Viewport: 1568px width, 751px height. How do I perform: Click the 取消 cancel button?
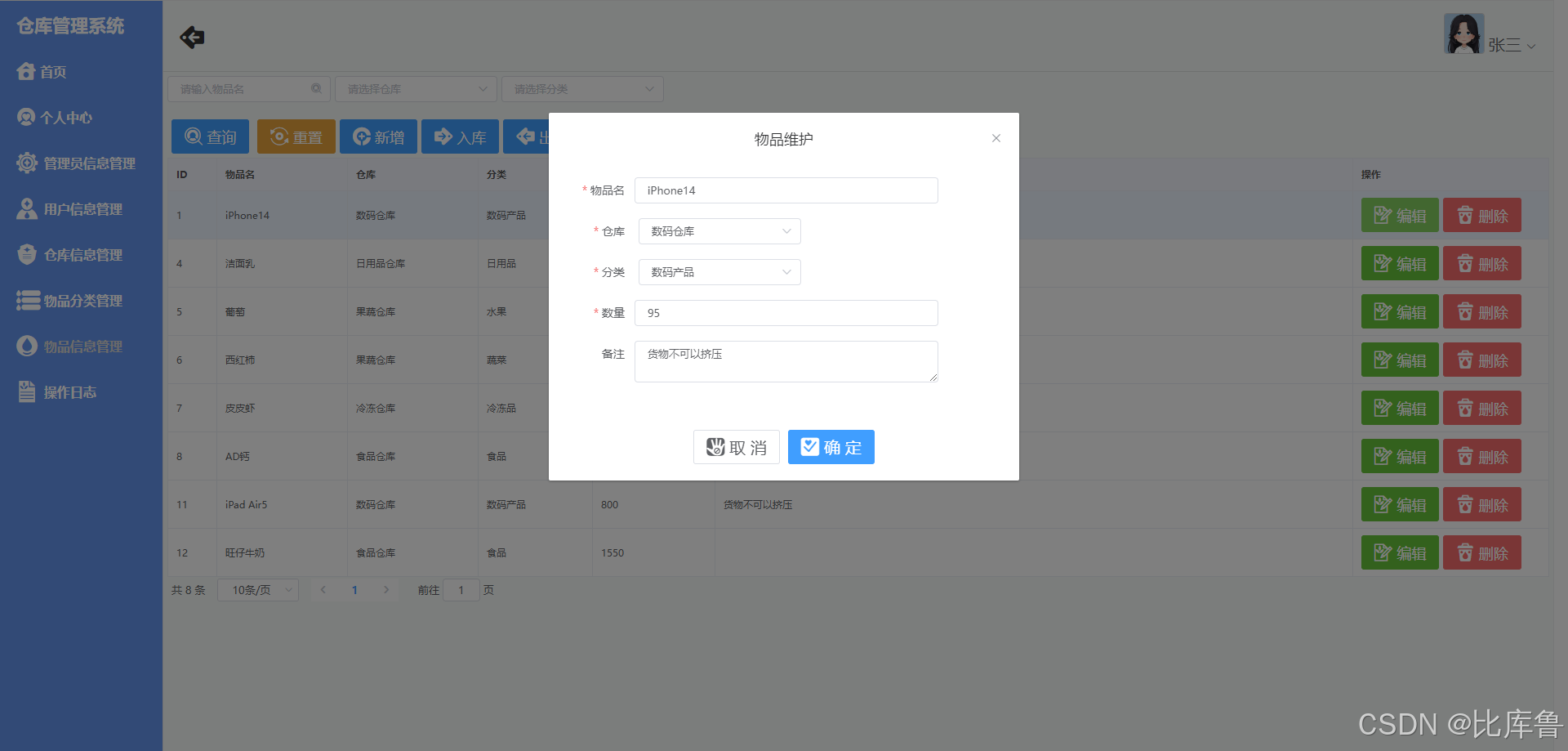pyautogui.click(x=736, y=447)
